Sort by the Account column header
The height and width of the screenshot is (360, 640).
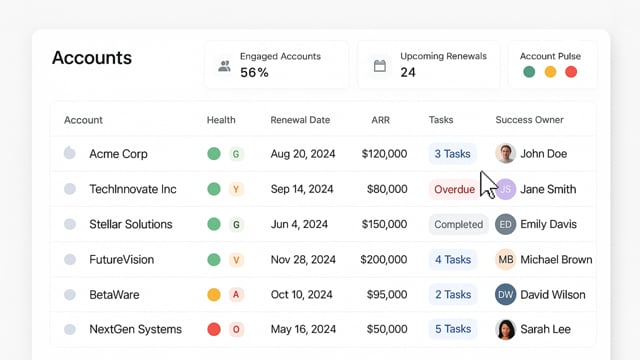click(83, 120)
